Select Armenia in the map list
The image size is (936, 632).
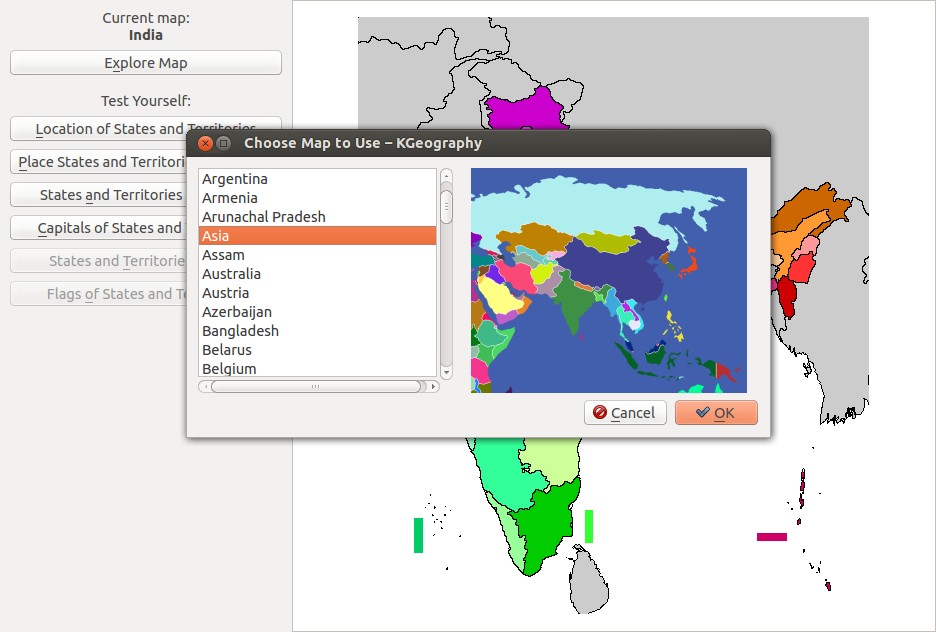point(317,198)
